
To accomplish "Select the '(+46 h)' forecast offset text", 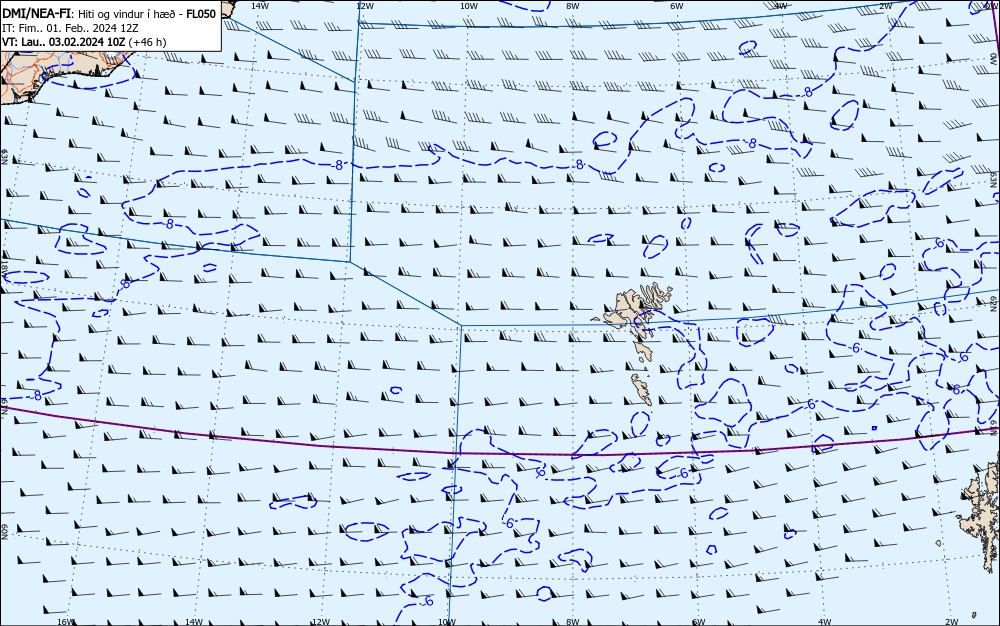I will click(147, 42).
